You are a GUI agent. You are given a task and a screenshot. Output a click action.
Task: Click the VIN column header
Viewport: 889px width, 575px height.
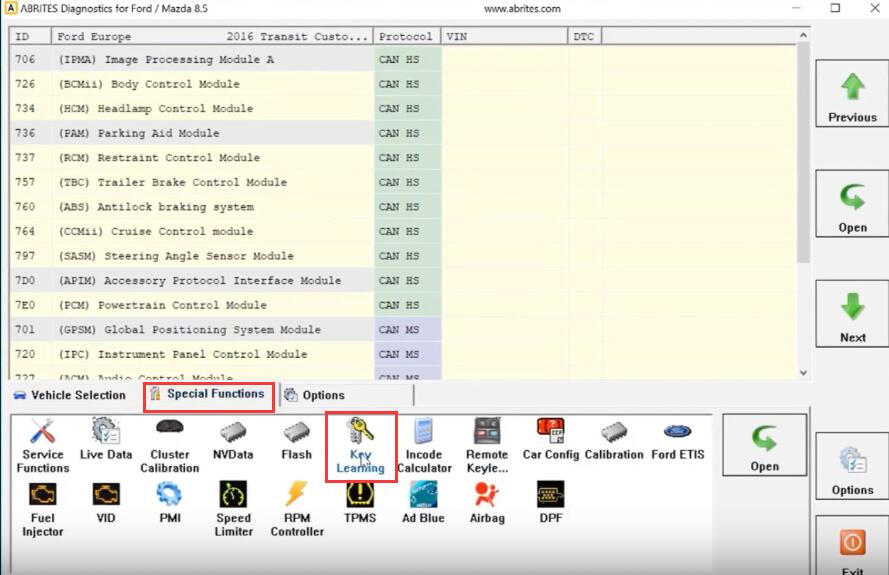pos(503,36)
